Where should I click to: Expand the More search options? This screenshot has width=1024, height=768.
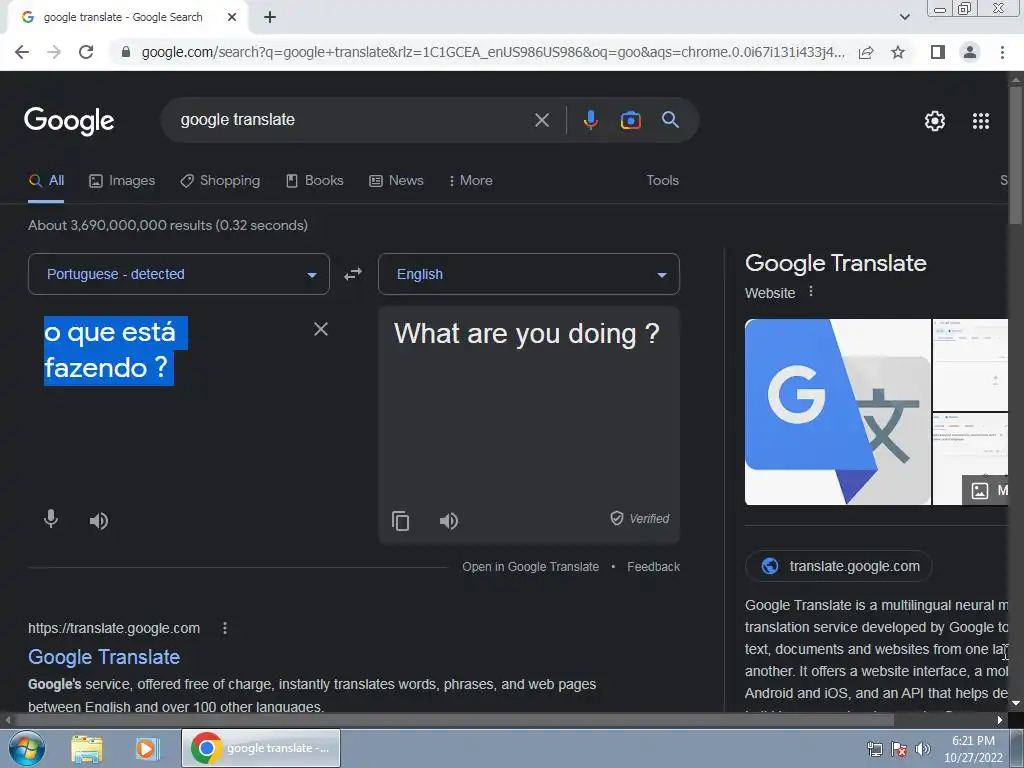coord(470,181)
